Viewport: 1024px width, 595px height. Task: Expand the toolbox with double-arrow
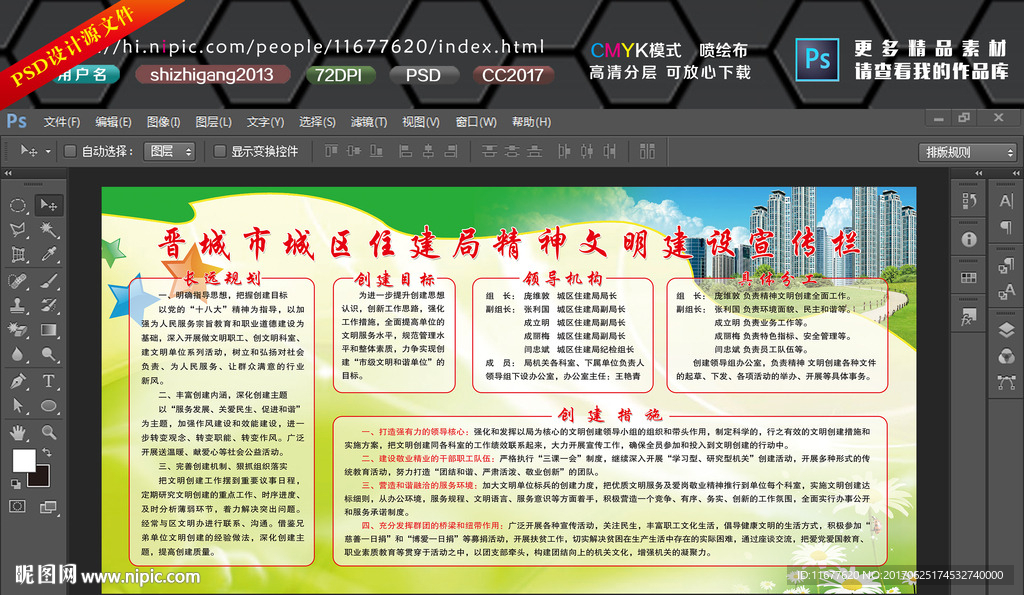[8, 173]
